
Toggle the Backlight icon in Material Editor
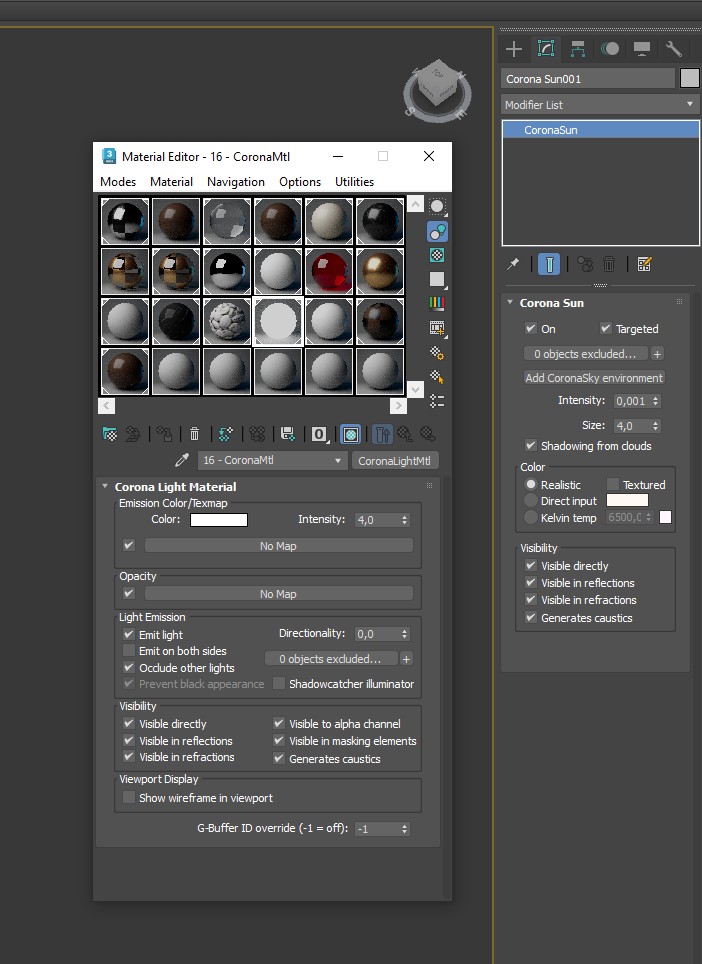click(x=437, y=231)
